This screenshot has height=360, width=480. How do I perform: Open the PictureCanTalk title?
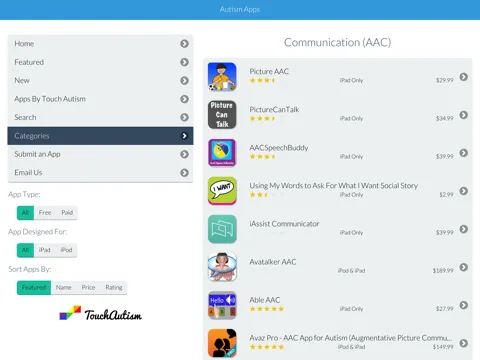tap(274, 109)
